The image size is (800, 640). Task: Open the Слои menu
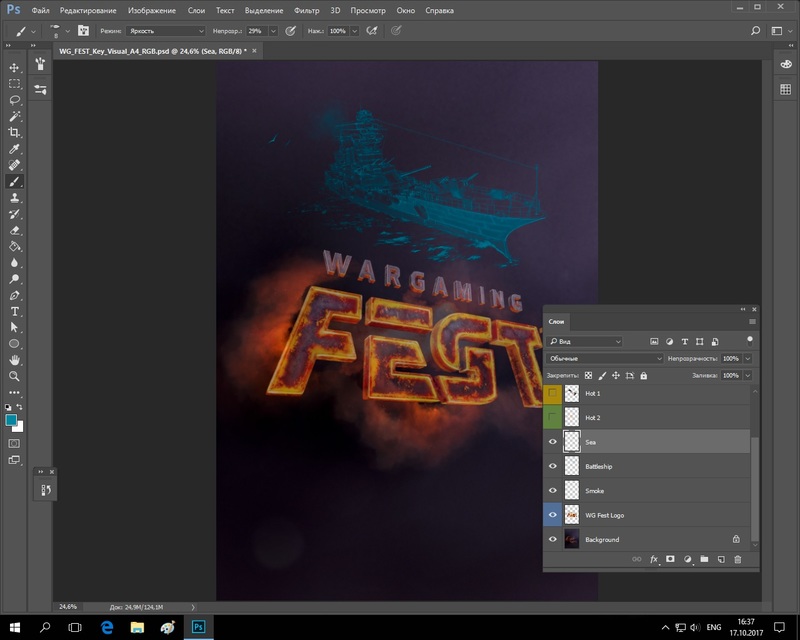click(196, 10)
